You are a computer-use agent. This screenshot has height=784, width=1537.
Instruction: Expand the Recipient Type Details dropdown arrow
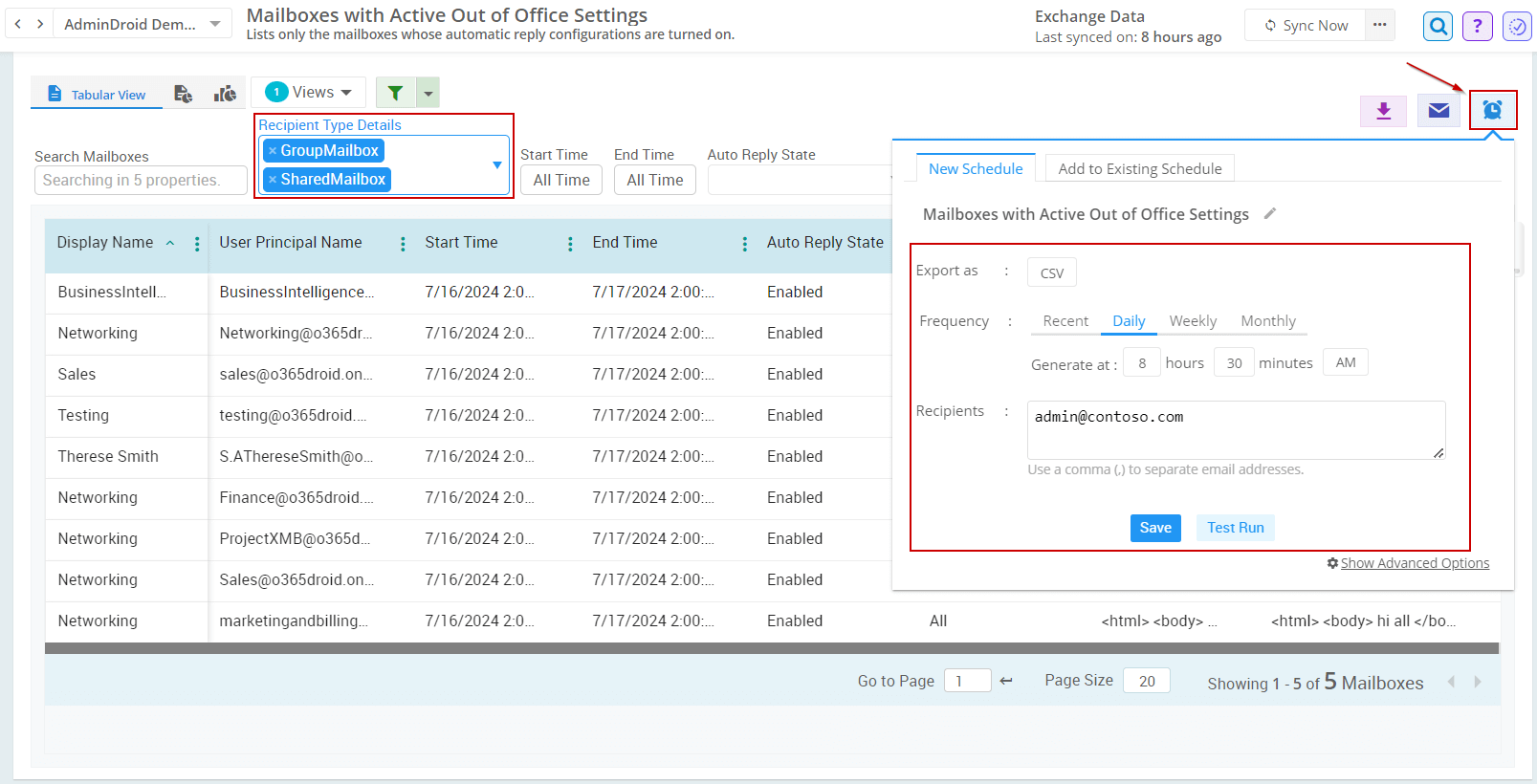click(x=496, y=165)
